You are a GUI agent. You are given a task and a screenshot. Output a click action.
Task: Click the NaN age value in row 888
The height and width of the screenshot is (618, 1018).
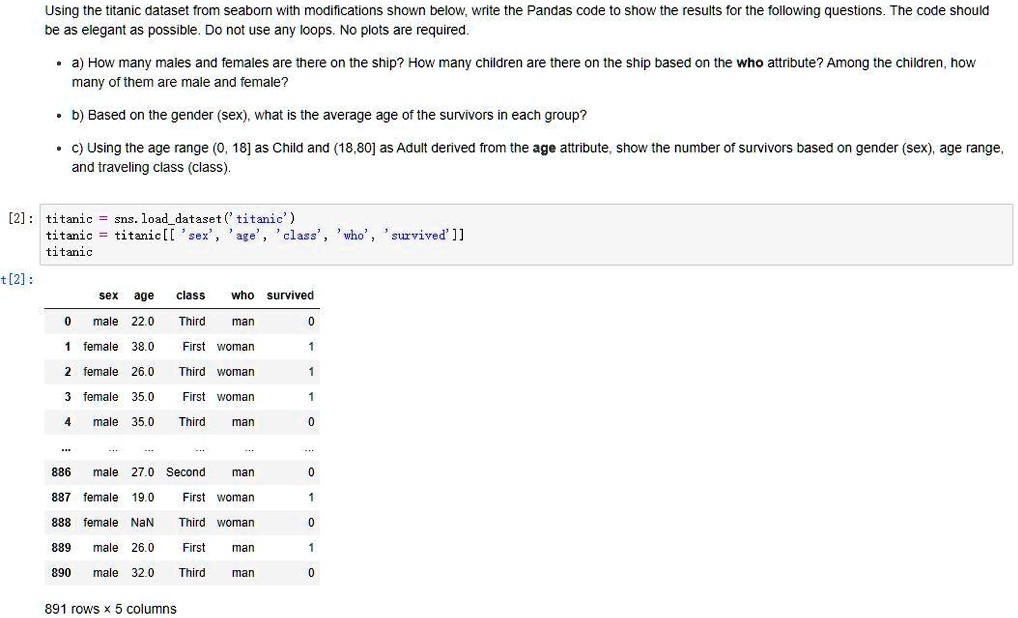(142, 523)
